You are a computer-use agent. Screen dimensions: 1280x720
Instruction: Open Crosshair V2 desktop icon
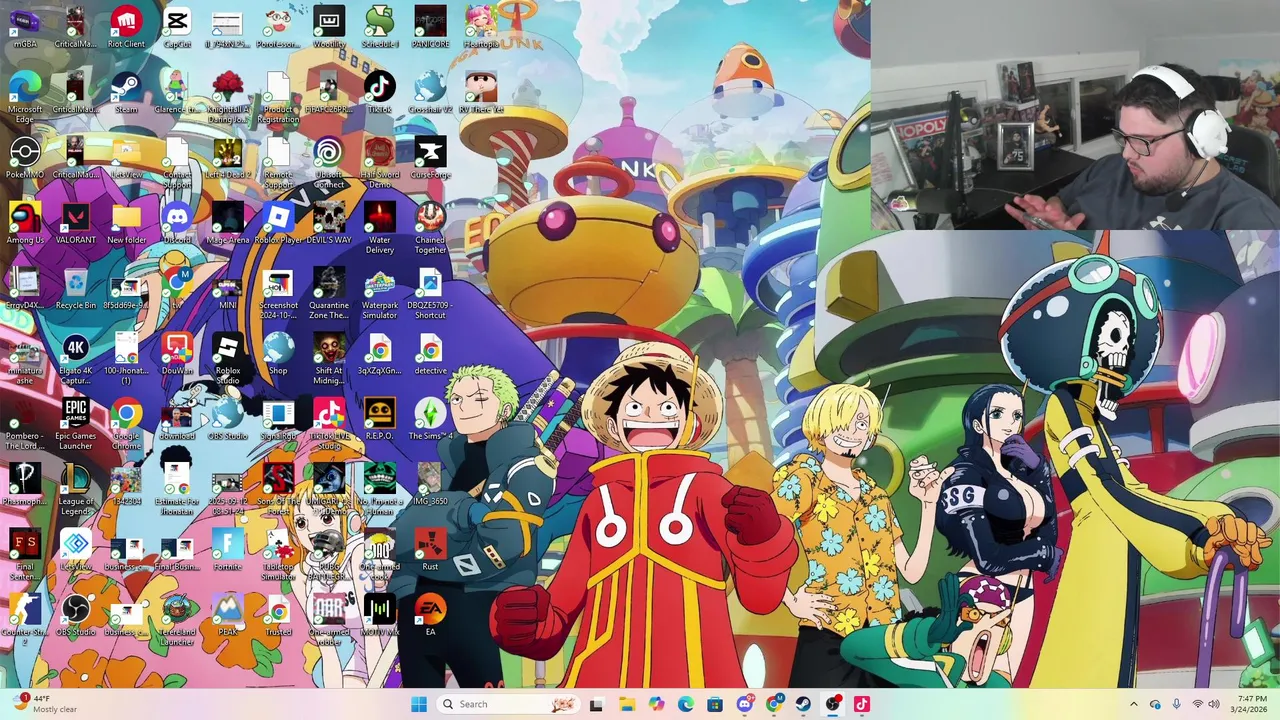(x=430, y=92)
